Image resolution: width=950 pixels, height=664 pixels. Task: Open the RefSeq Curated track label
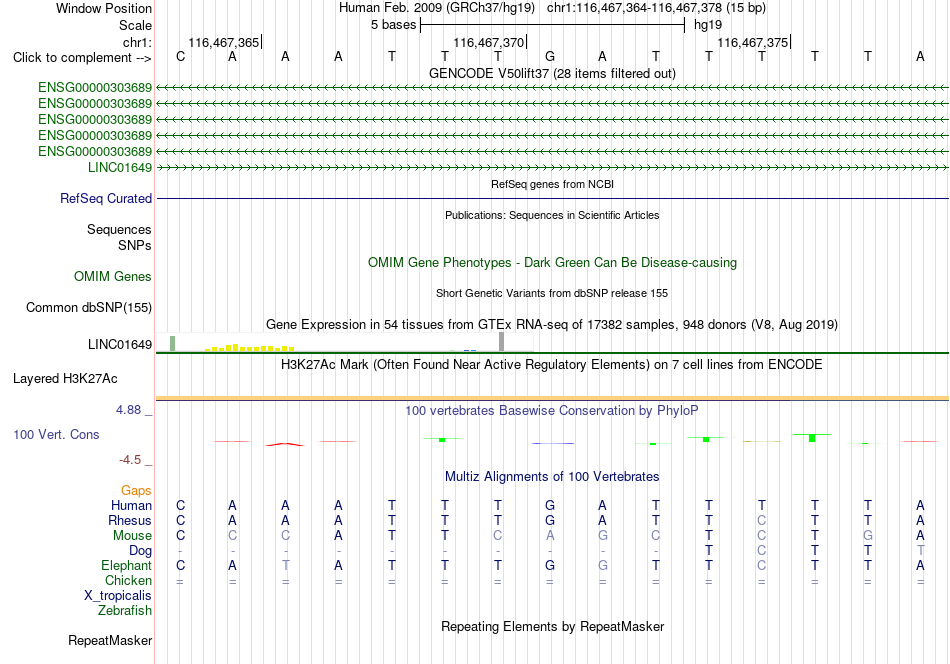pyautogui.click(x=106, y=198)
